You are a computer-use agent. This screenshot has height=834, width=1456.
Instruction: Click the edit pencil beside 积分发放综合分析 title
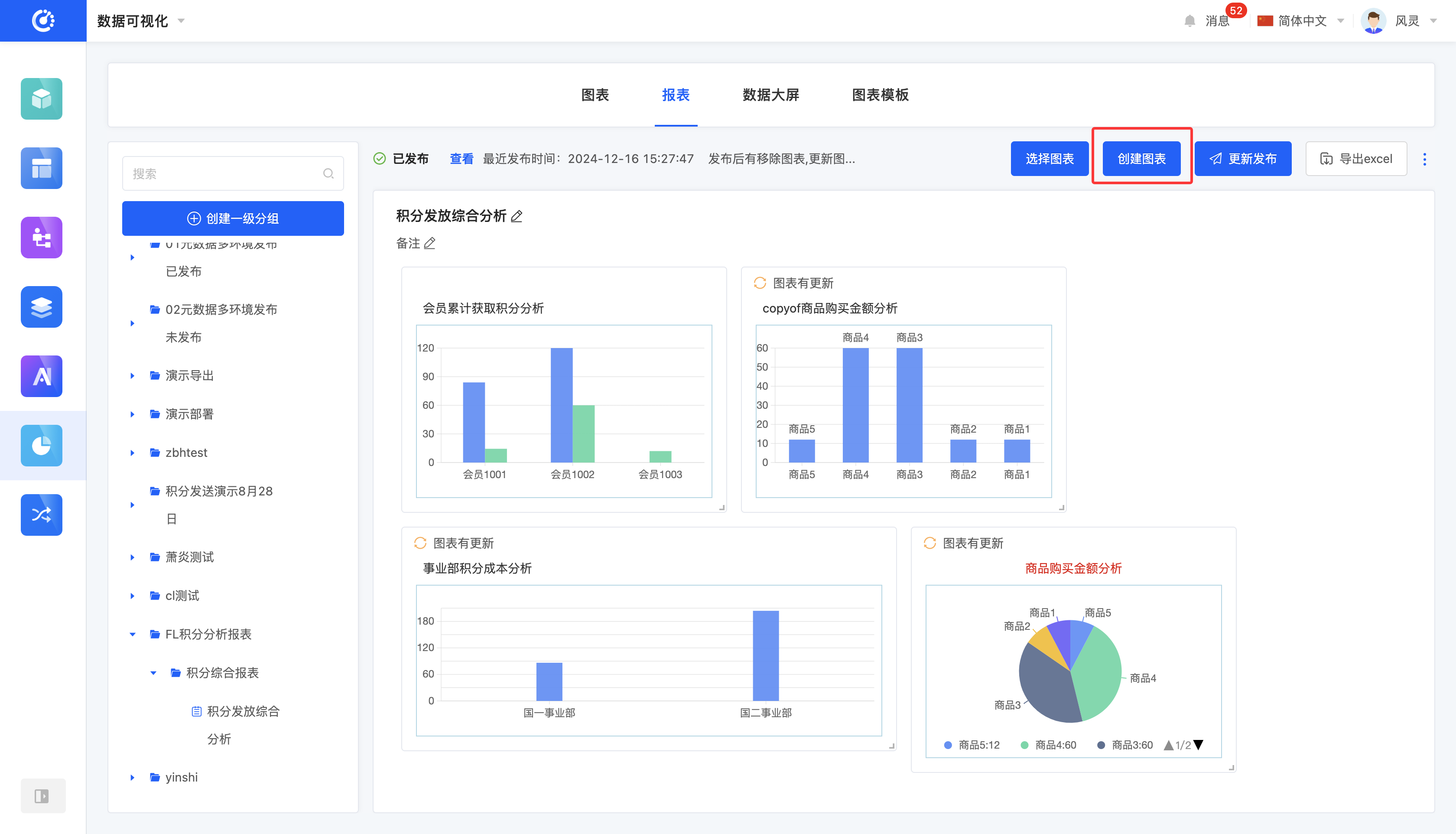(x=517, y=217)
